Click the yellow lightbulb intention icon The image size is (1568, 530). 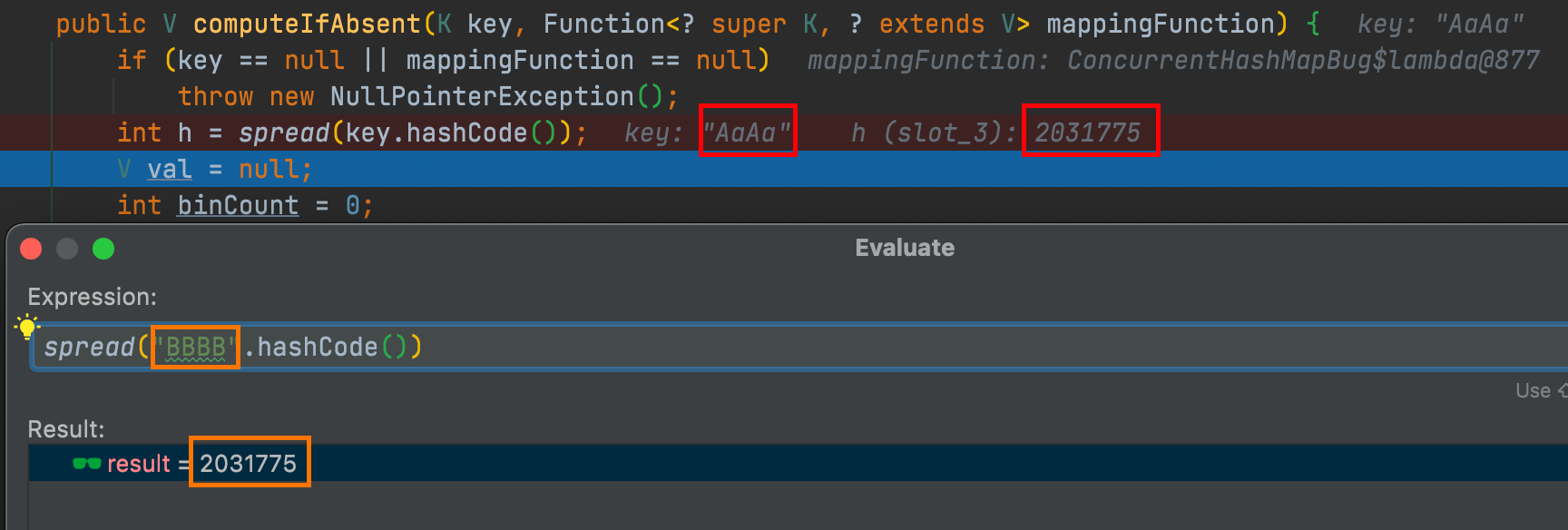pyautogui.click(x=27, y=327)
